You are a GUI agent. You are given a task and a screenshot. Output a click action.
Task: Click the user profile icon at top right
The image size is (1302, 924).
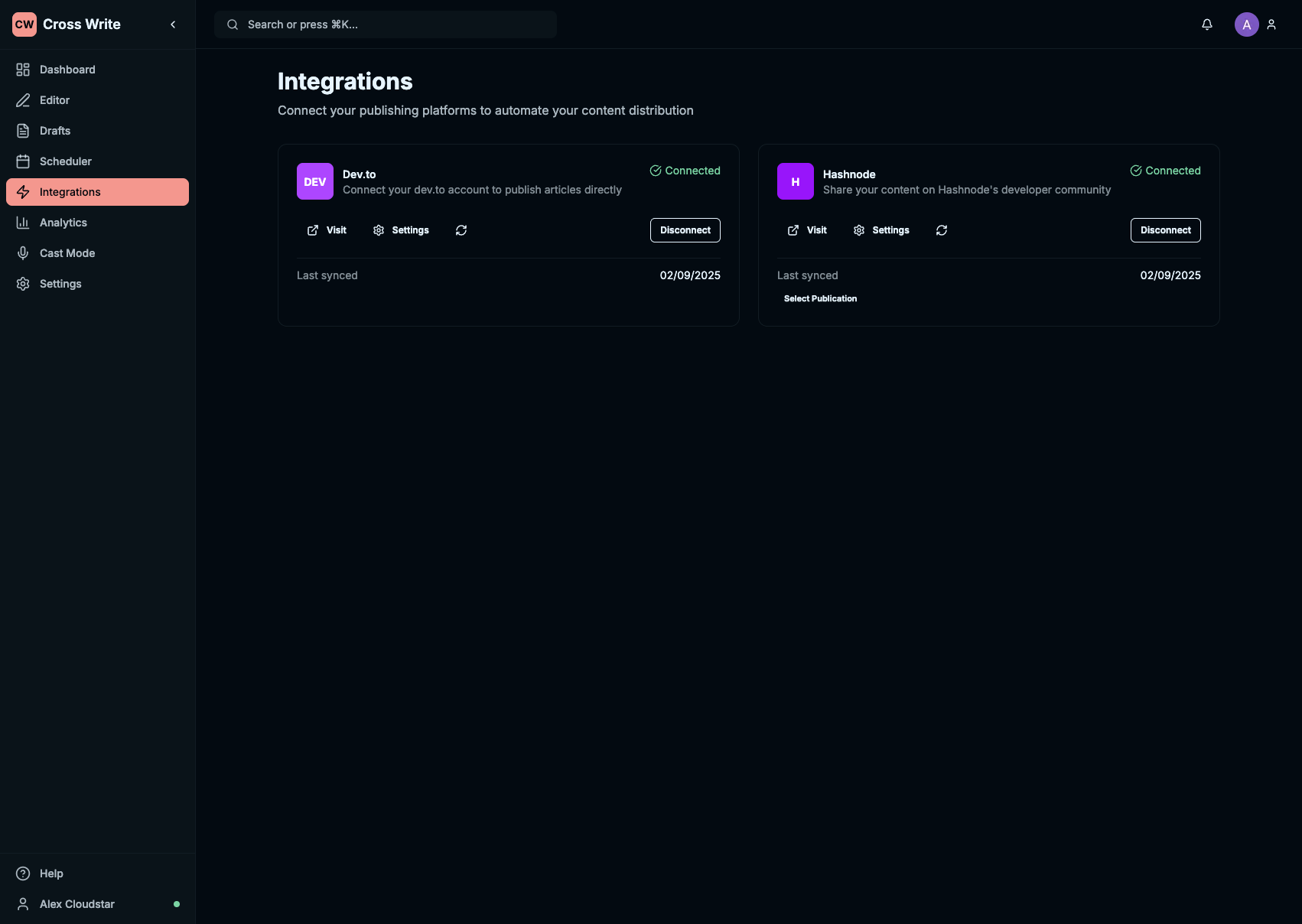tap(1271, 24)
